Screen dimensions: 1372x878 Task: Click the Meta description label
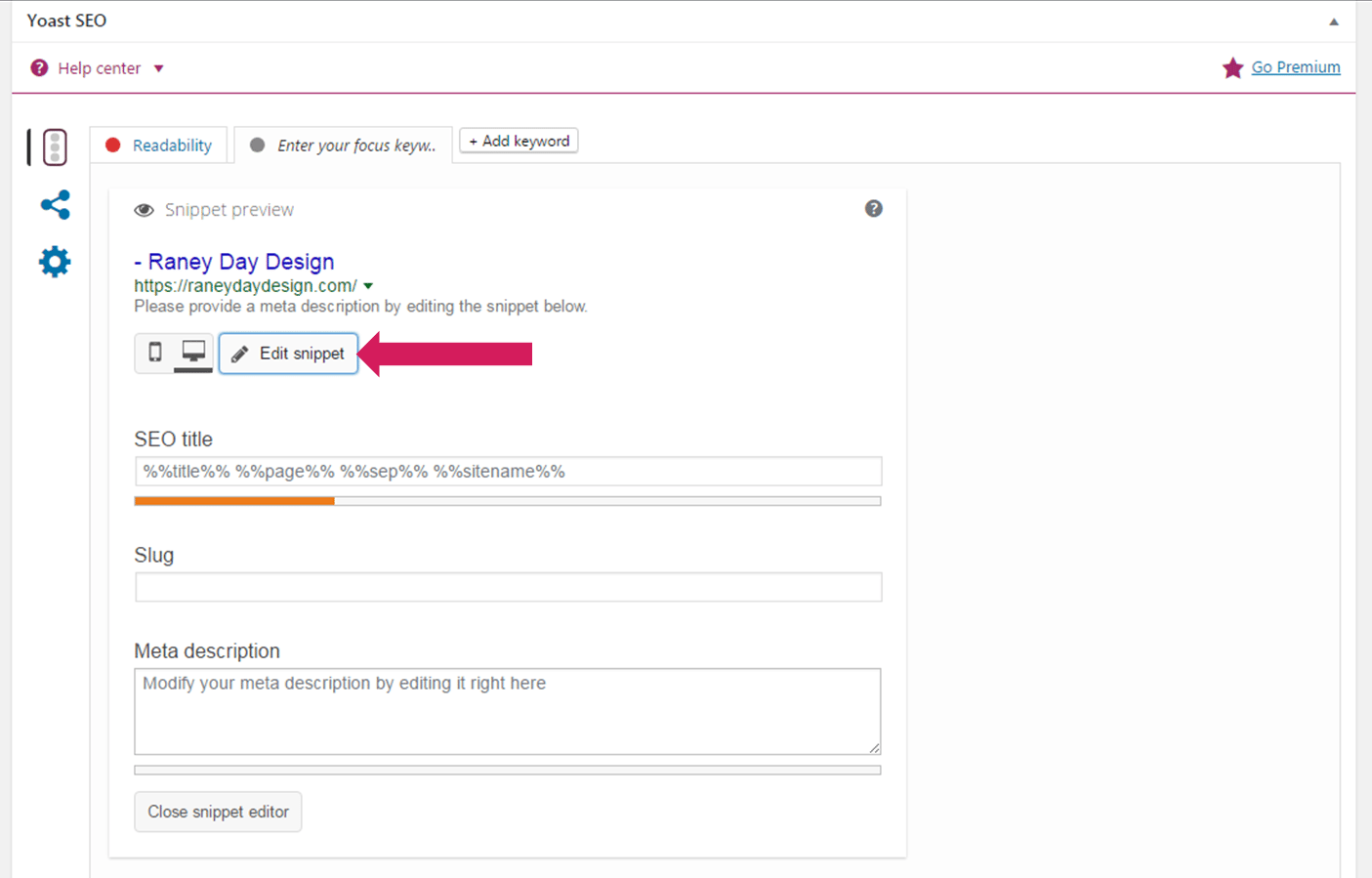tap(207, 651)
